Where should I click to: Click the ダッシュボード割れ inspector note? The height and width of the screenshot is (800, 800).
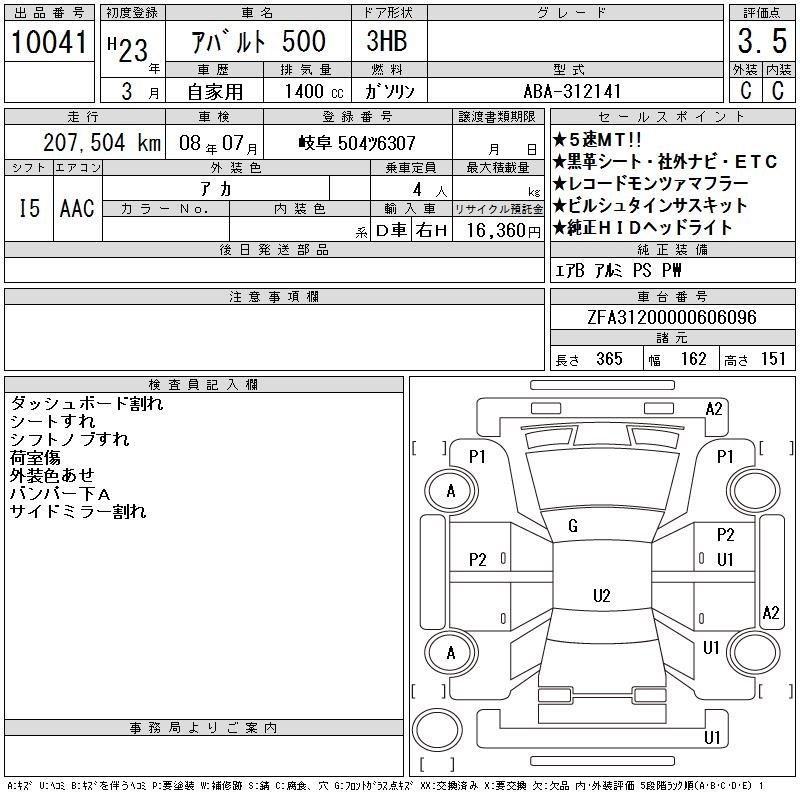pyautogui.click(x=86, y=404)
